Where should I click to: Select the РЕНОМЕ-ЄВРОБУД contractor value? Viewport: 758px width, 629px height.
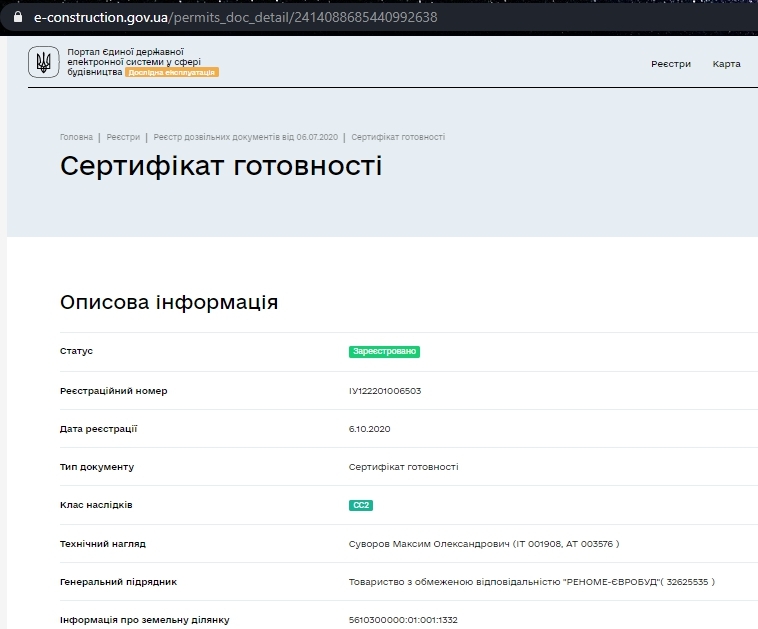[532, 582]
